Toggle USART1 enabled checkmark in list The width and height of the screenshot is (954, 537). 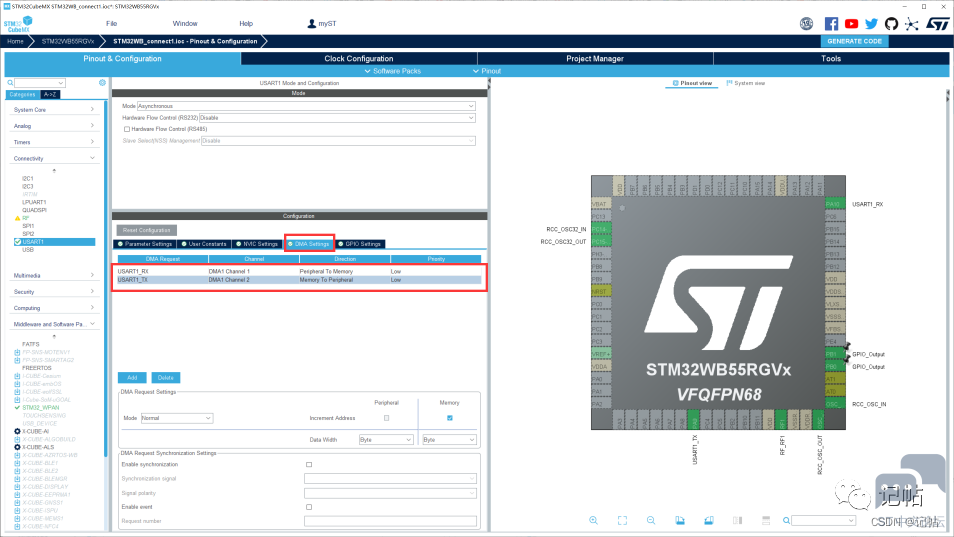[17, 242]
